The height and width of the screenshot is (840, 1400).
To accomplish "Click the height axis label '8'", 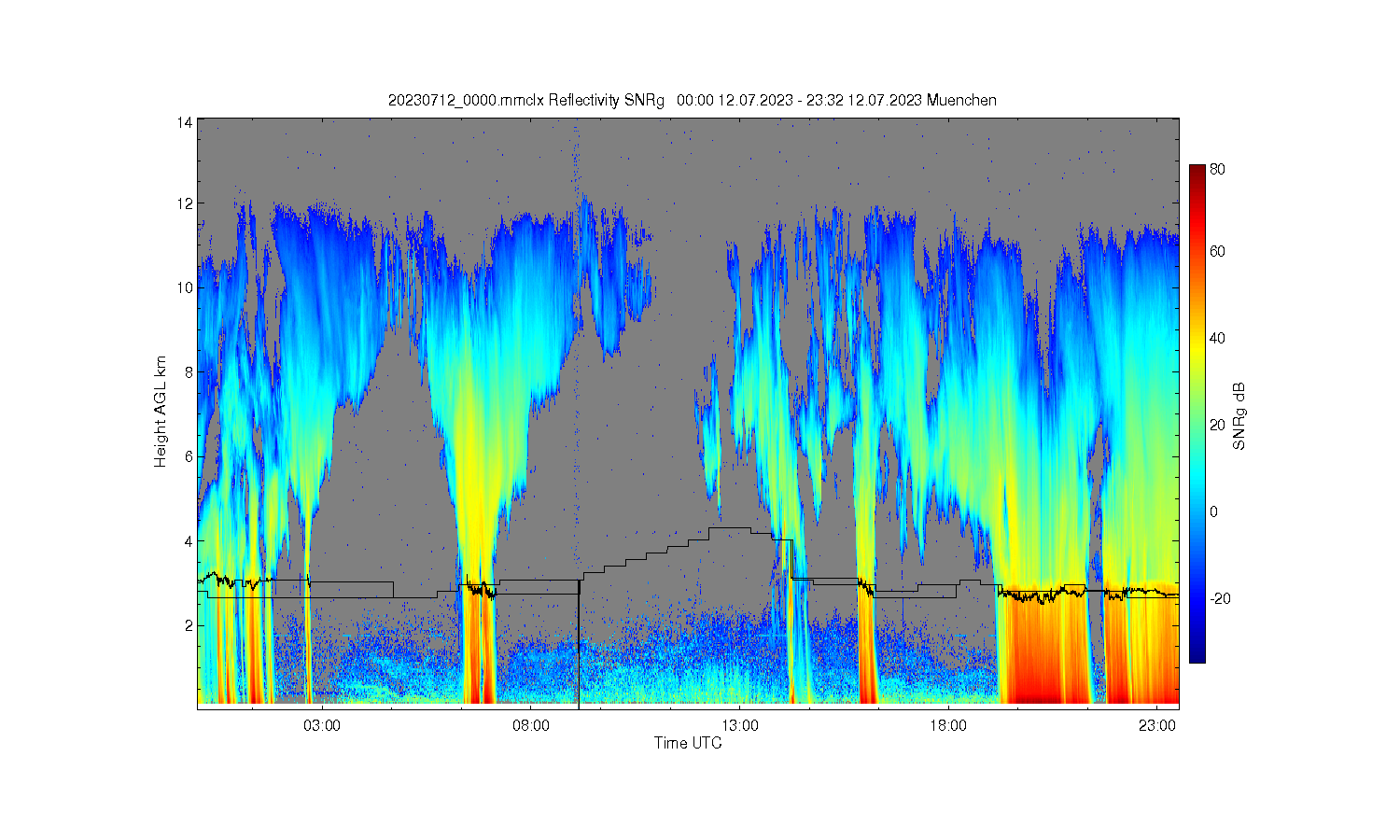I will tap(189, 371).
